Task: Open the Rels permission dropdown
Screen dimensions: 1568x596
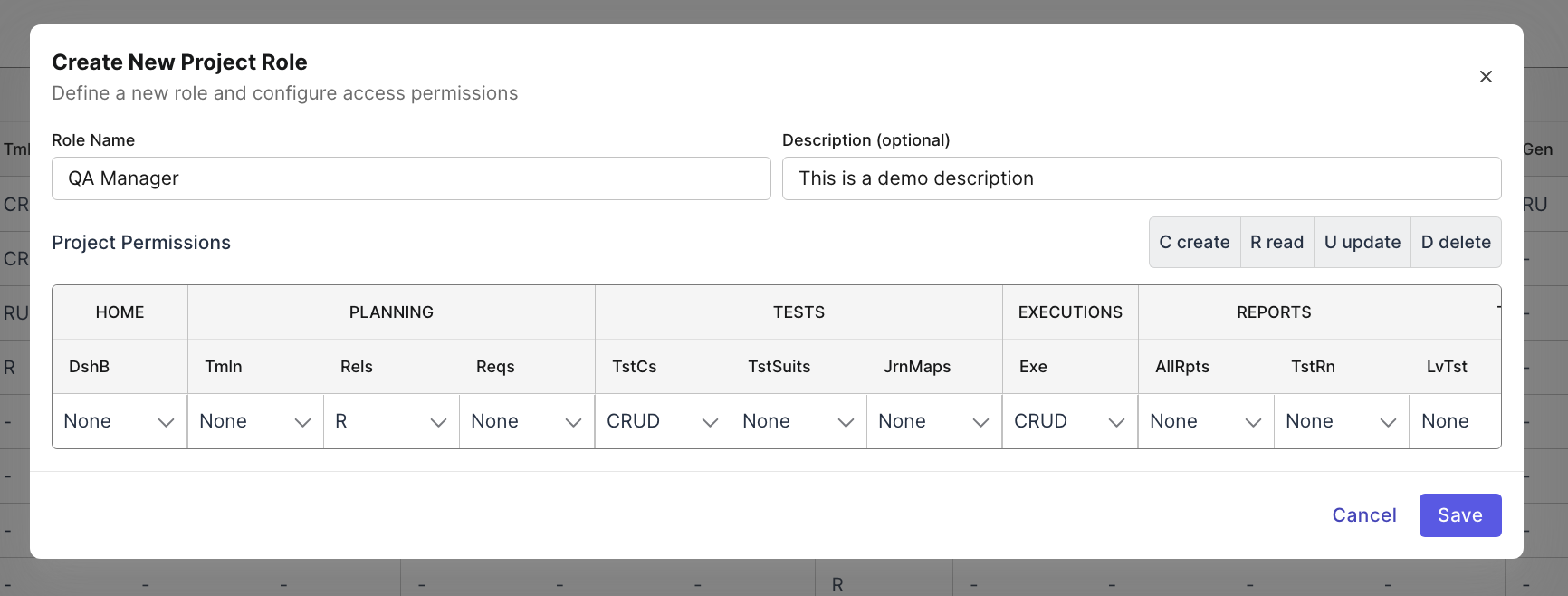Action: (391, 421)
